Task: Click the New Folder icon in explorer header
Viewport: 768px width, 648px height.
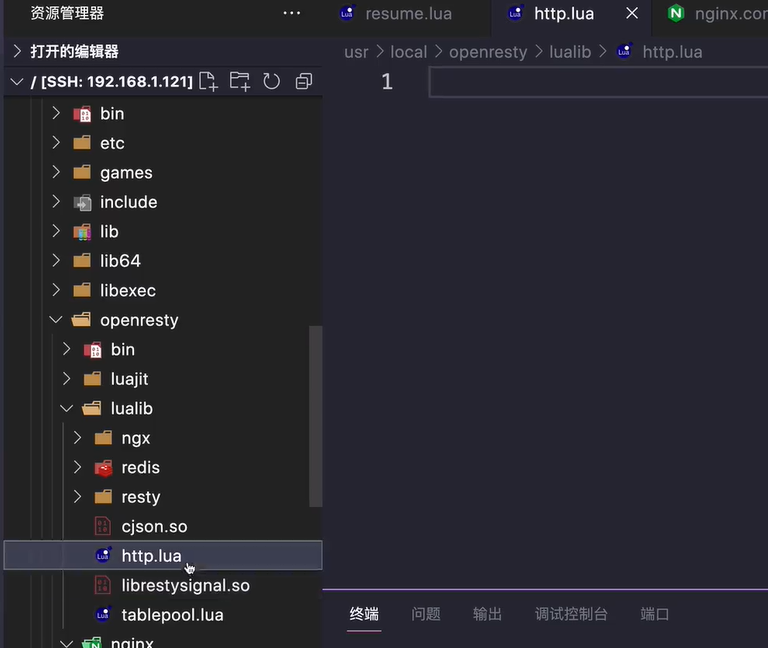Action: 240,81
